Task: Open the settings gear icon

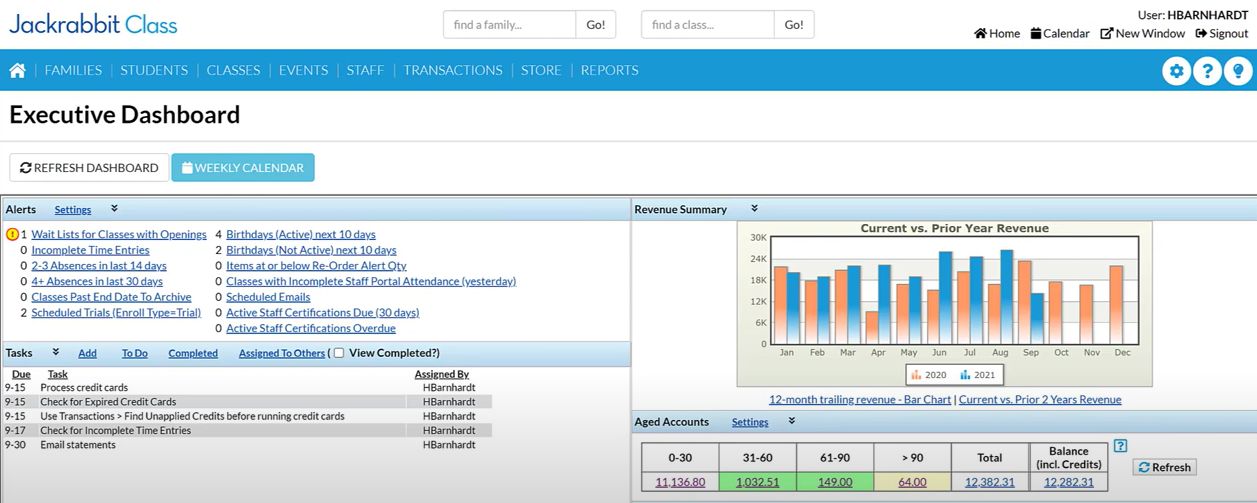Action: 1176,71
